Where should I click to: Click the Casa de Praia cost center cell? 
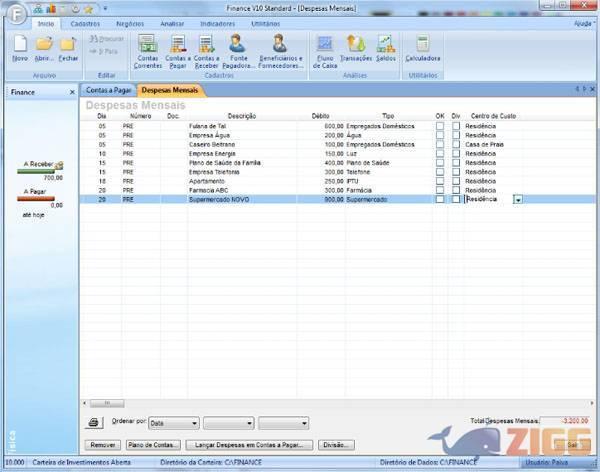click(493, 144)
